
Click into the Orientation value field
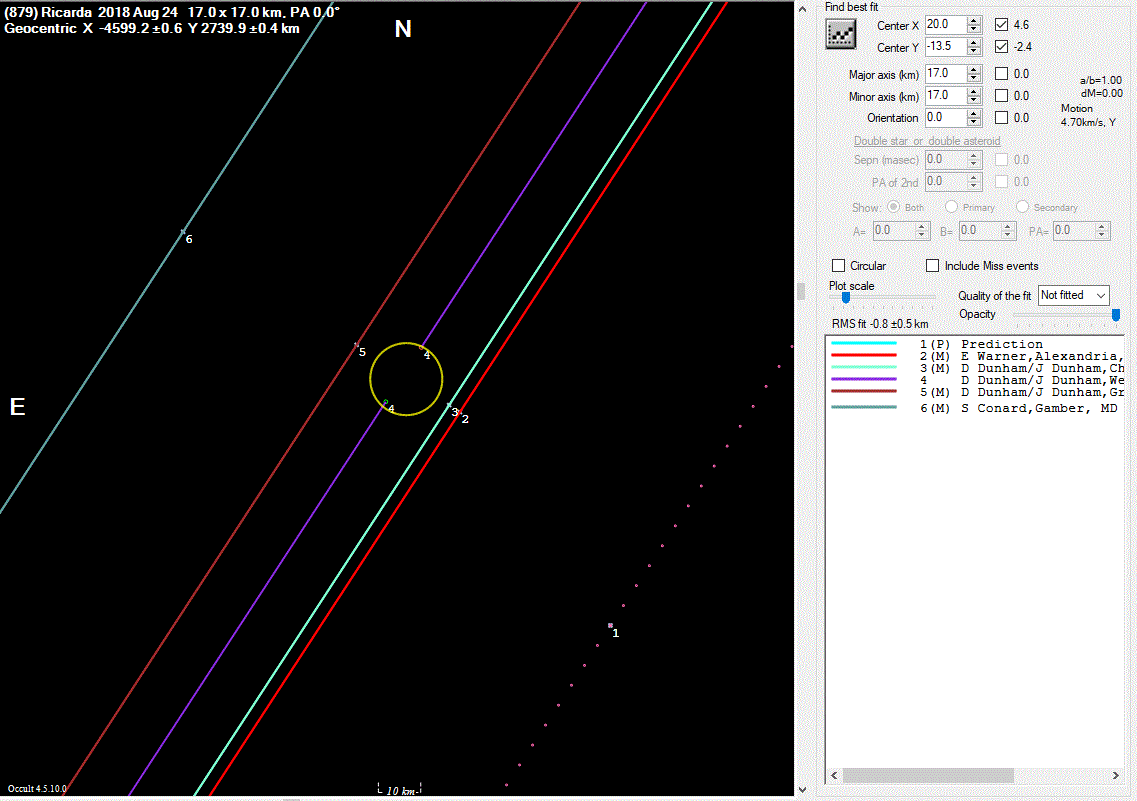pos(946,117)
